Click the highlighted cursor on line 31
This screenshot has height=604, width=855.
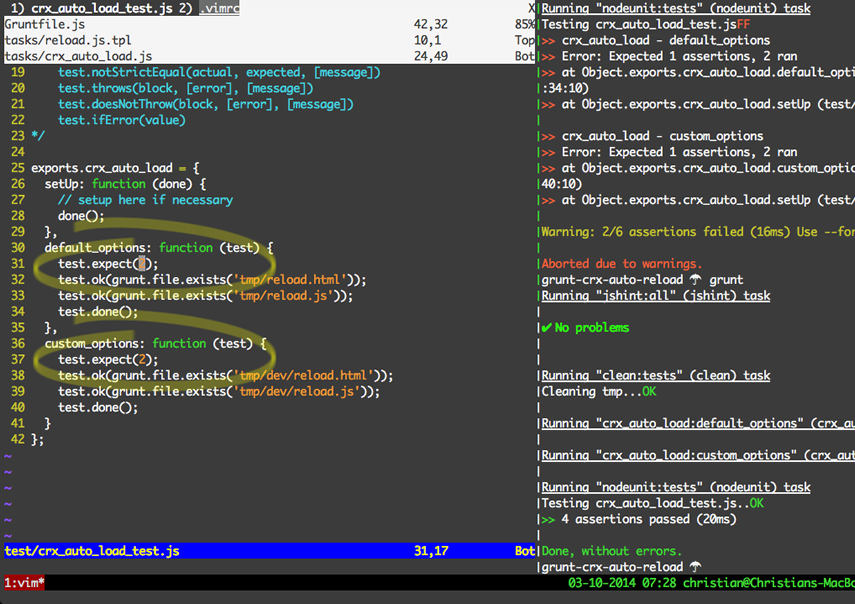(142, 264)
